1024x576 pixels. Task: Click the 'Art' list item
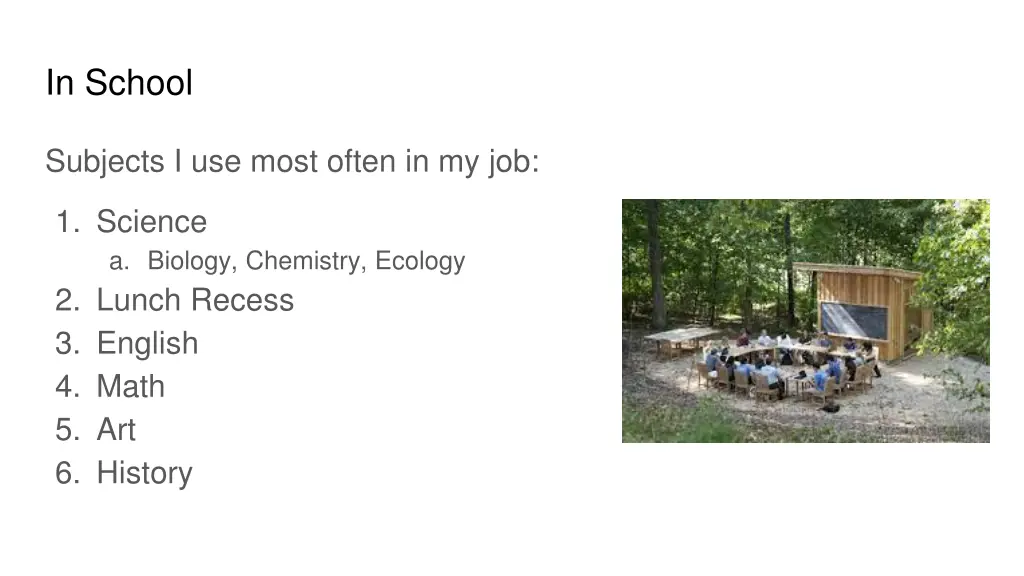[x=116, y=430]
